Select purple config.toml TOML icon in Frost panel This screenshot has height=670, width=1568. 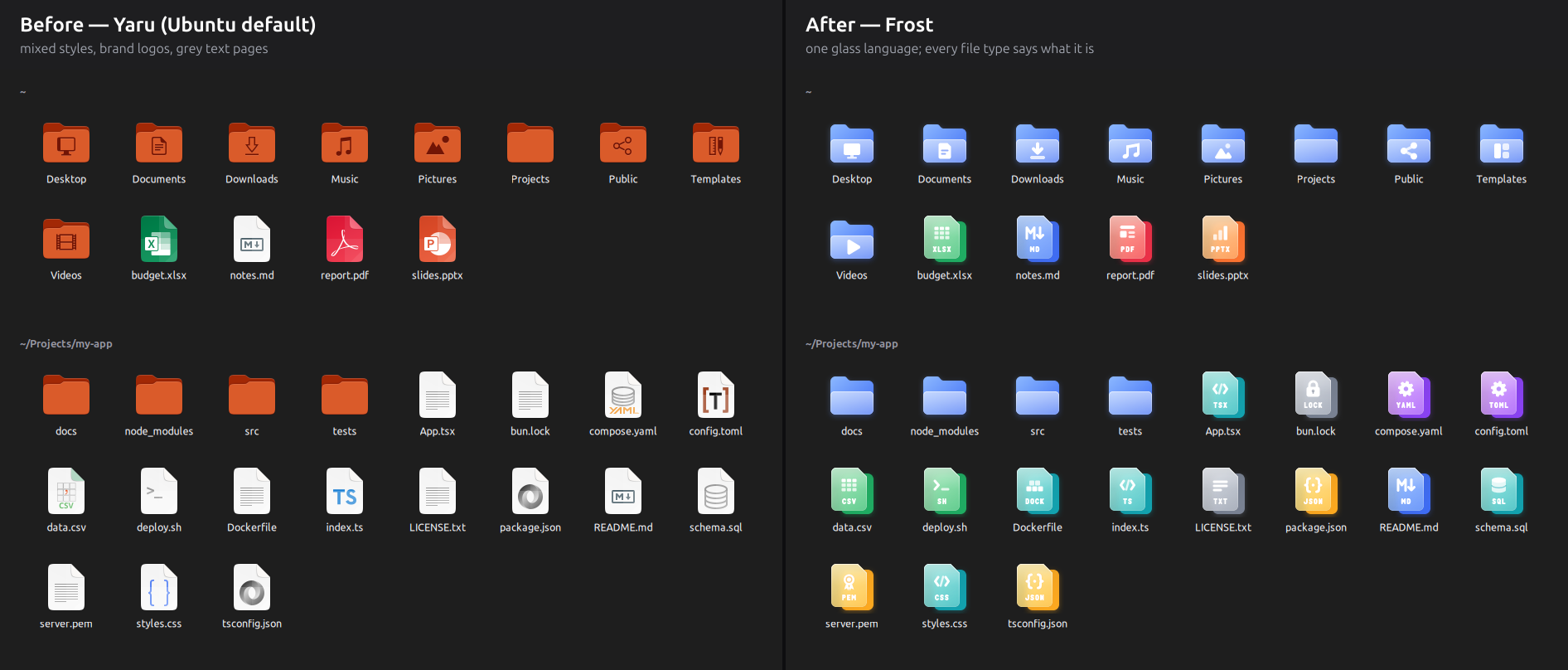[x=1502, y=395]
